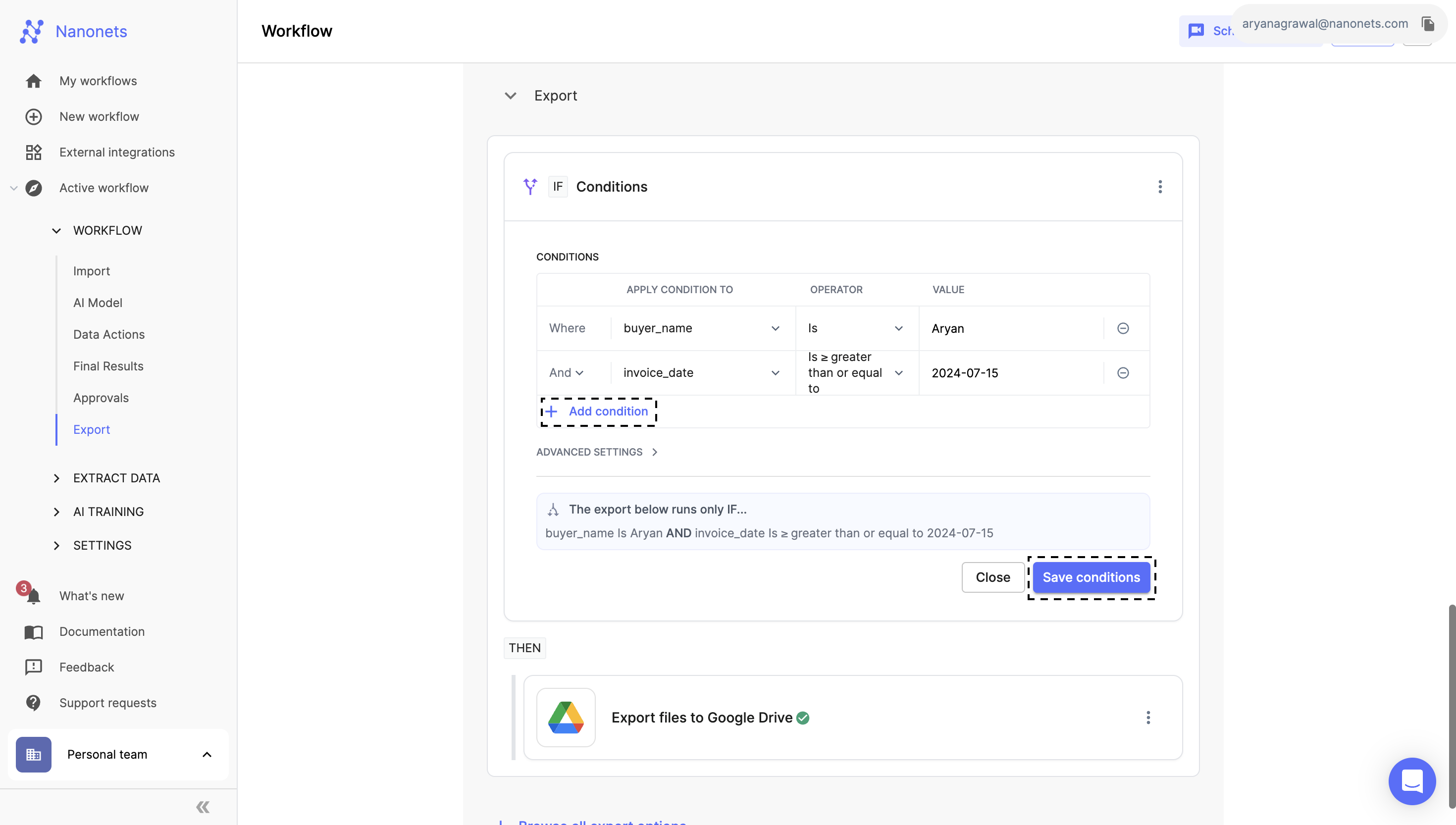The image size is (1456, 825).
Task: Expand ADVANCED SETTINGS
Action: [x=597, y=452]
